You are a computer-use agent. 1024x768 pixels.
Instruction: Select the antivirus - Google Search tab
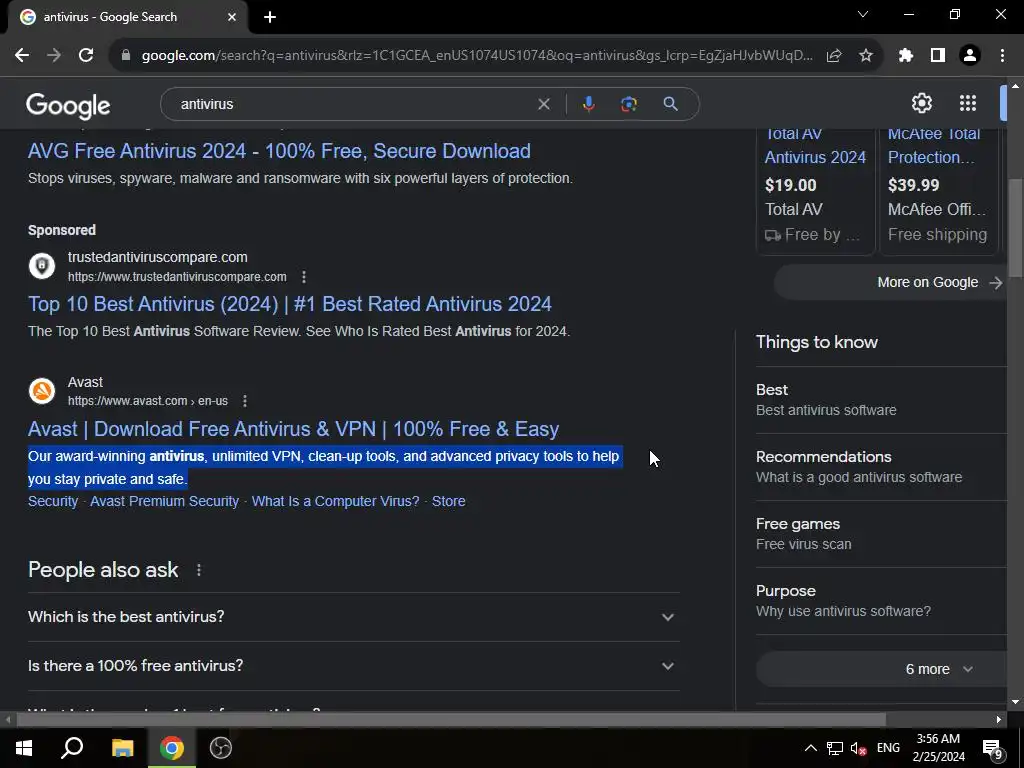[x=127, y=17]
